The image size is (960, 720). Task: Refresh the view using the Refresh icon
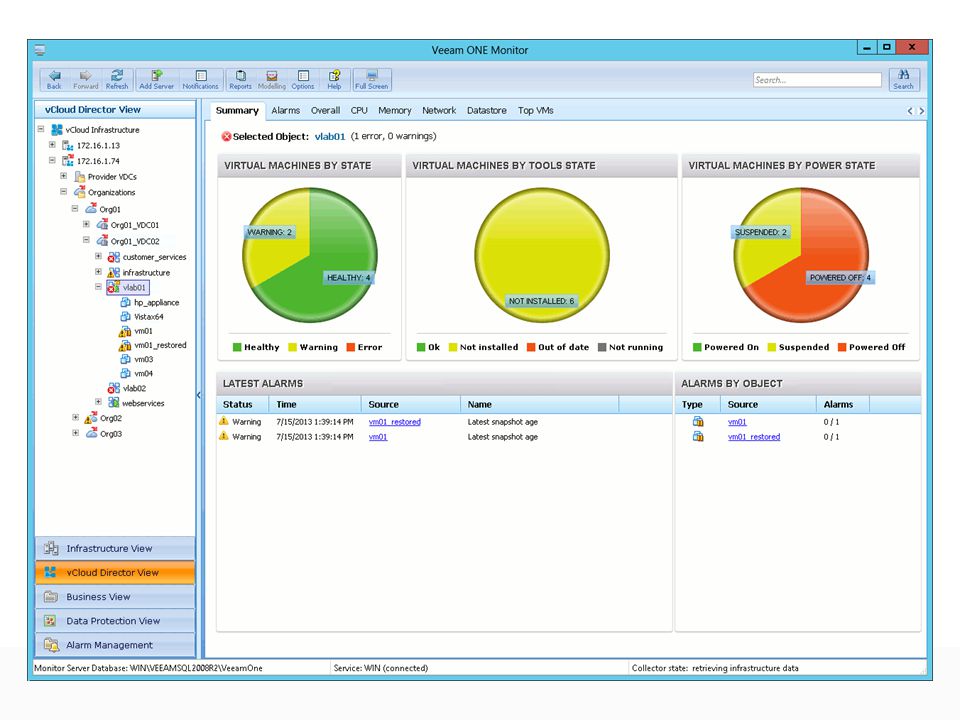point(117,79)
